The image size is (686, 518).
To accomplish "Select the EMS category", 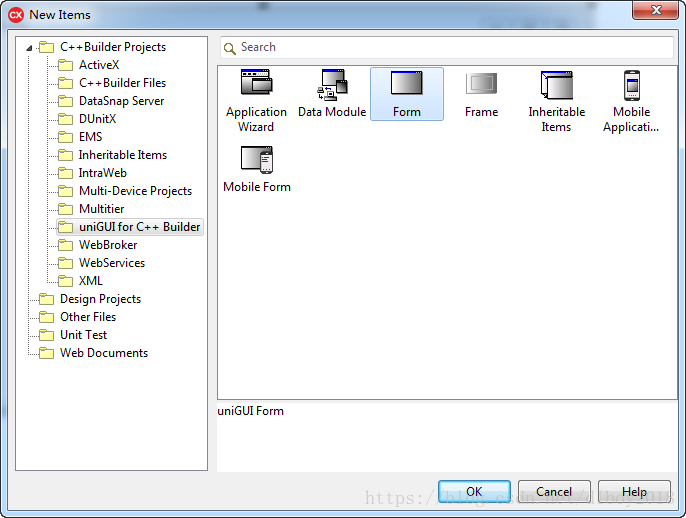I will point(91,137).
